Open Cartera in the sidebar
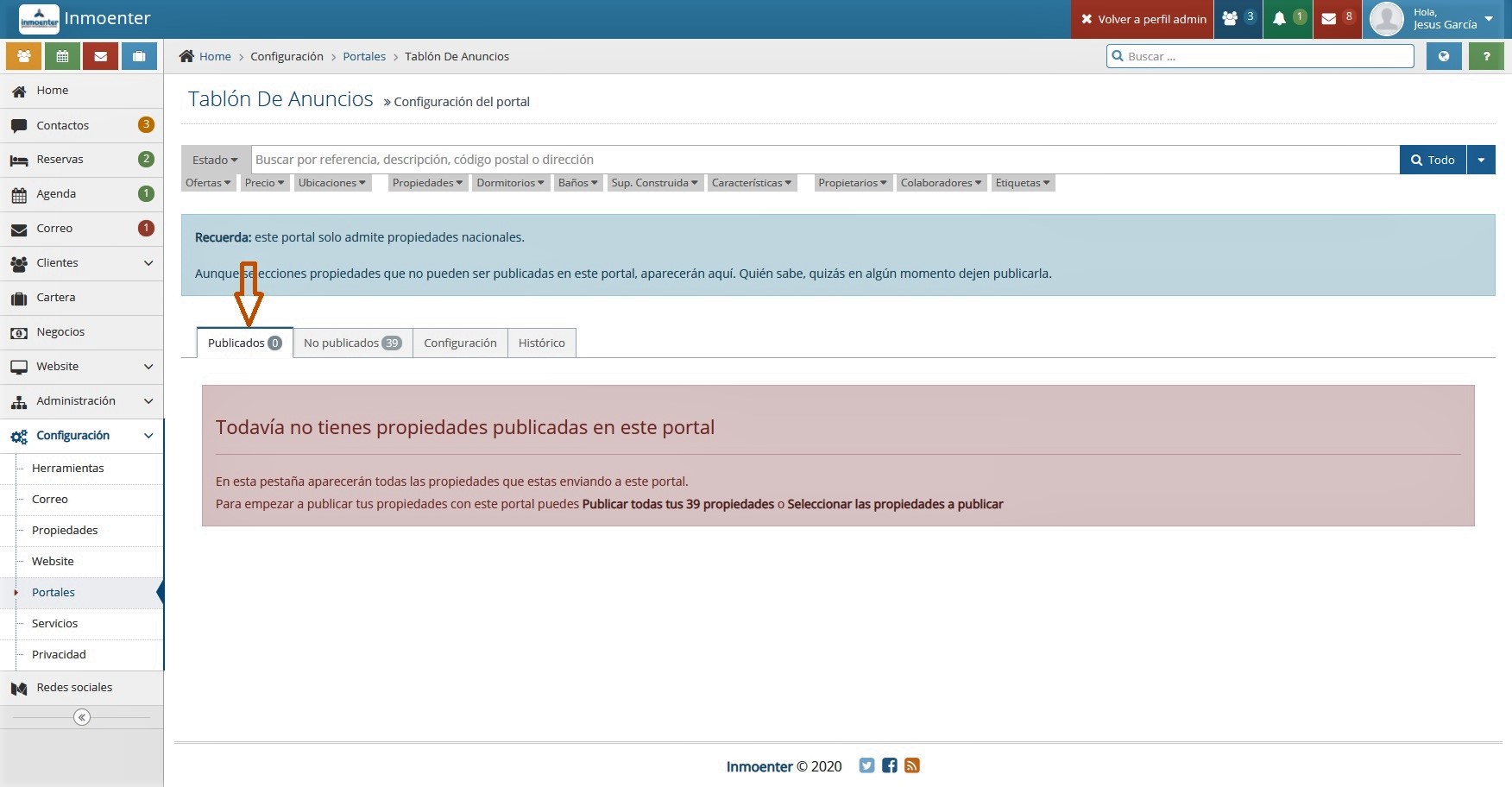Screen dimensions: 1512x787 pyautogui.click(x=82, y=298)
